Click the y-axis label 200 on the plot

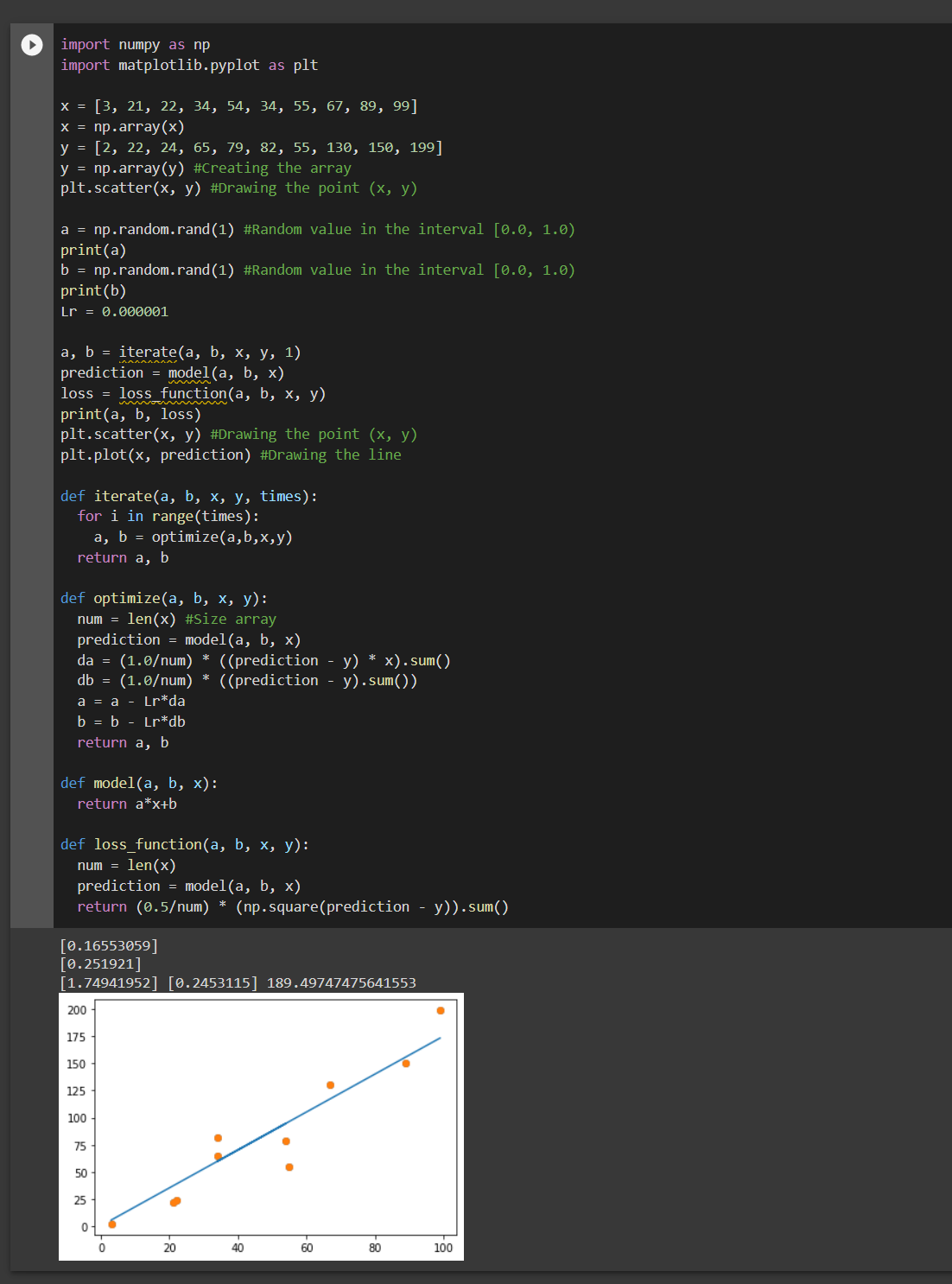[77, 1010]
